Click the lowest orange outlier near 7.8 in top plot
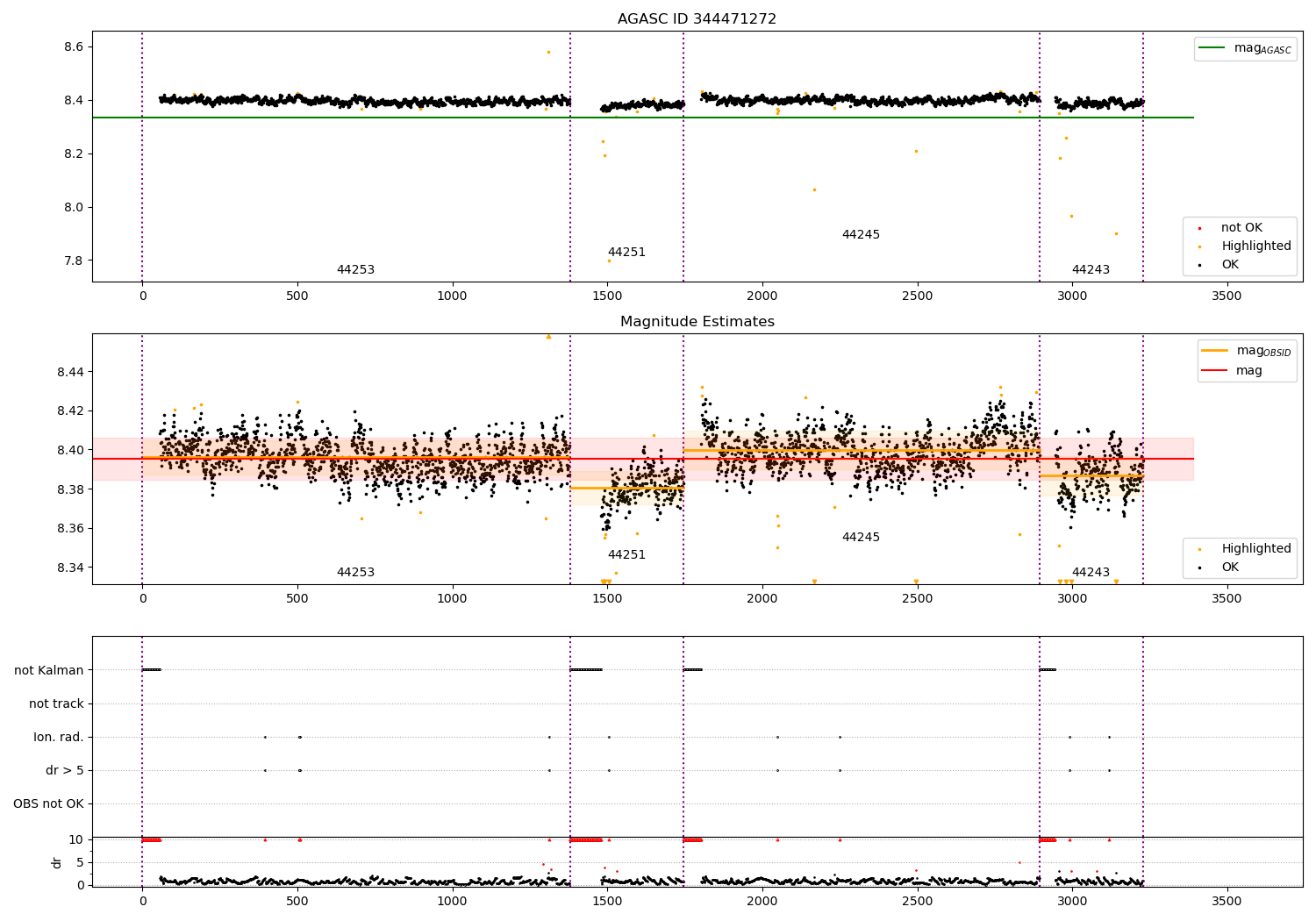Viewport: 1316px width, 921px height. pos(609,261)
